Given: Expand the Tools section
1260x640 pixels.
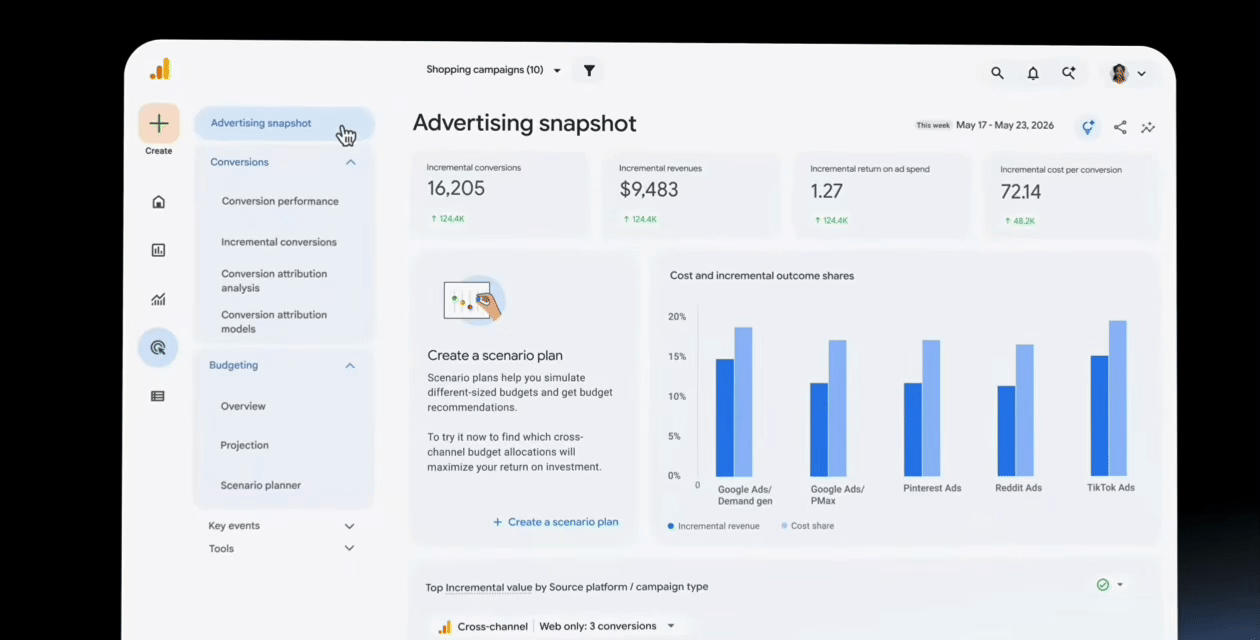Looking at the screenshot, I should click(349, 548).
